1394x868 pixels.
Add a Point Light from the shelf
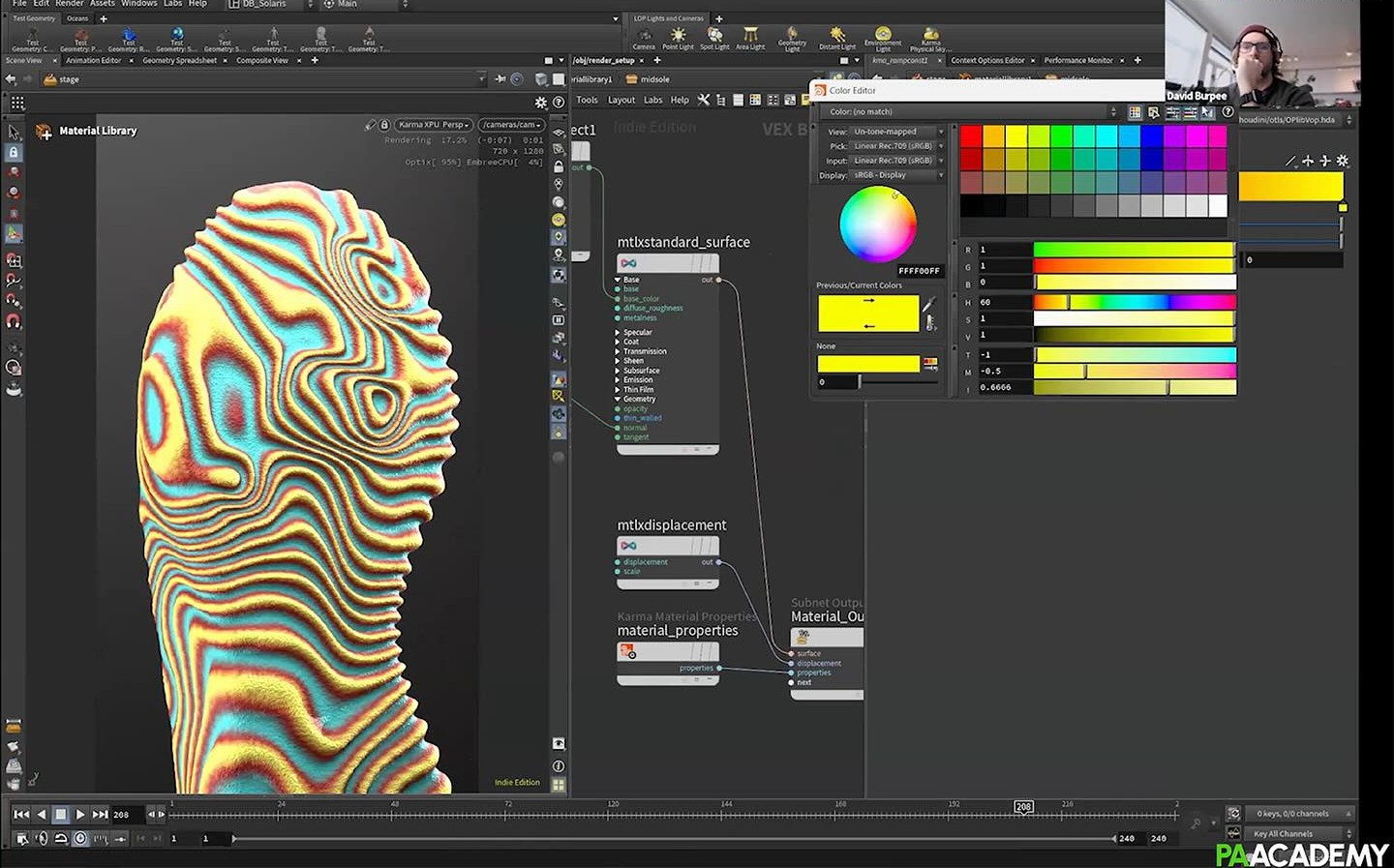click(x=679, y=37)
